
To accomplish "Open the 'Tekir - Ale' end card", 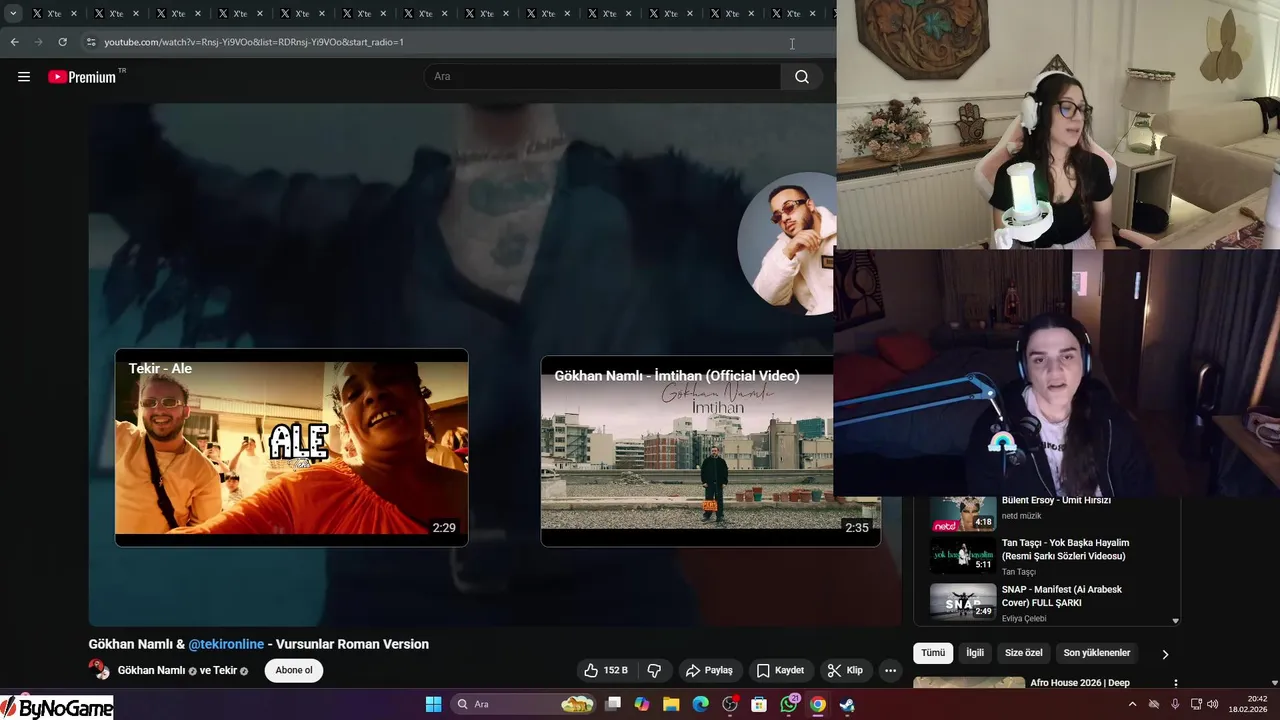I will pos(291,447).
